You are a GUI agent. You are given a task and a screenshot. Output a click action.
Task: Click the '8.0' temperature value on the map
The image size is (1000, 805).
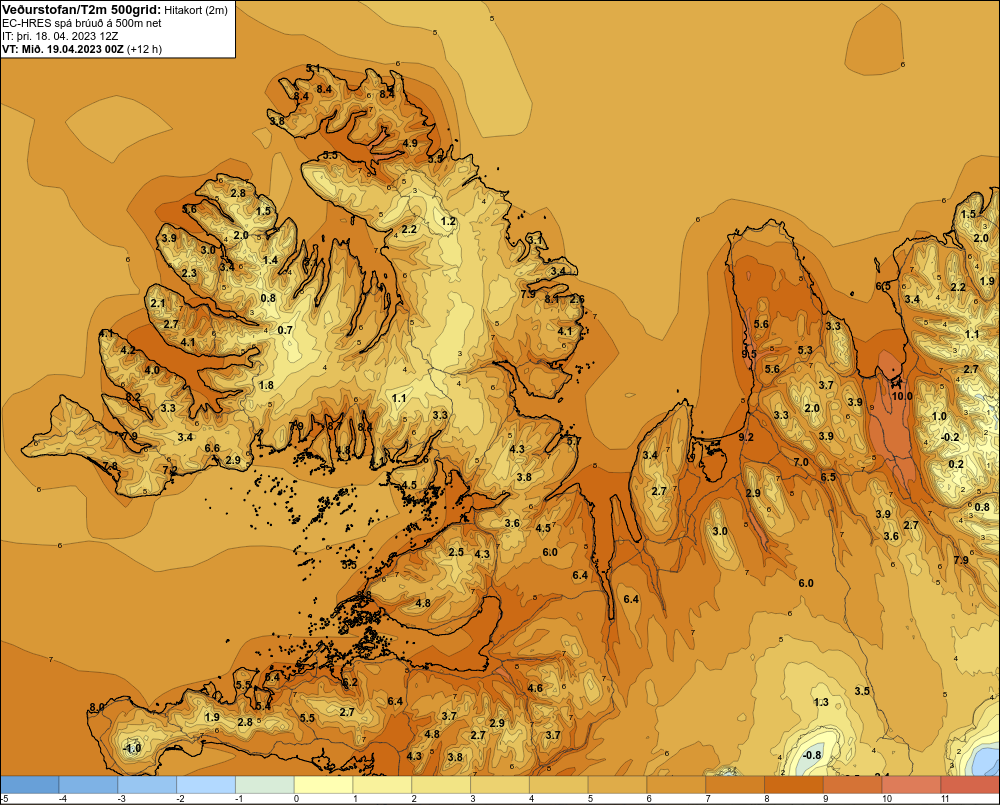(x=97, y=707)
